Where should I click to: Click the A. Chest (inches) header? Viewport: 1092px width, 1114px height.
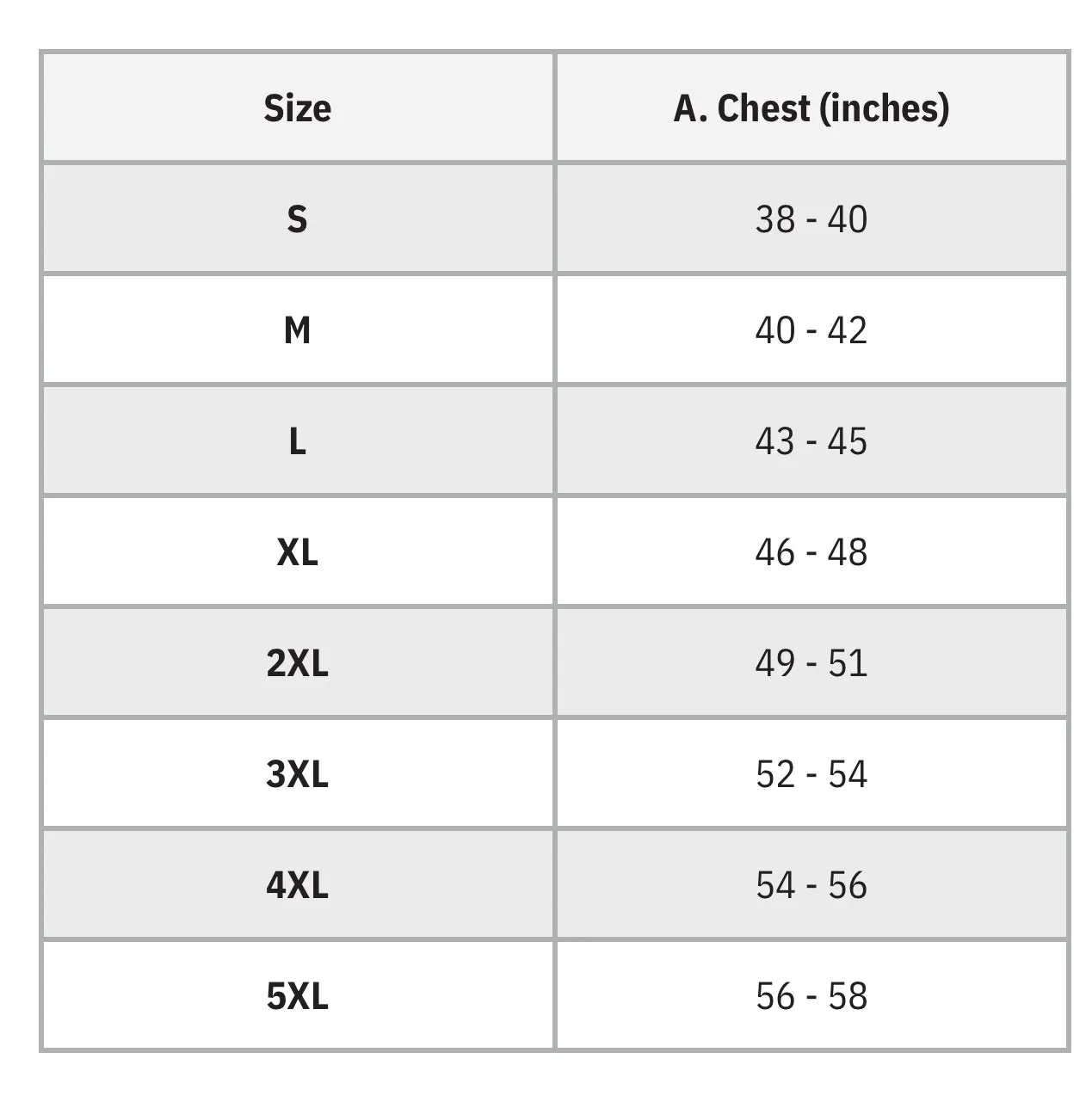click(x=811, y=108)
